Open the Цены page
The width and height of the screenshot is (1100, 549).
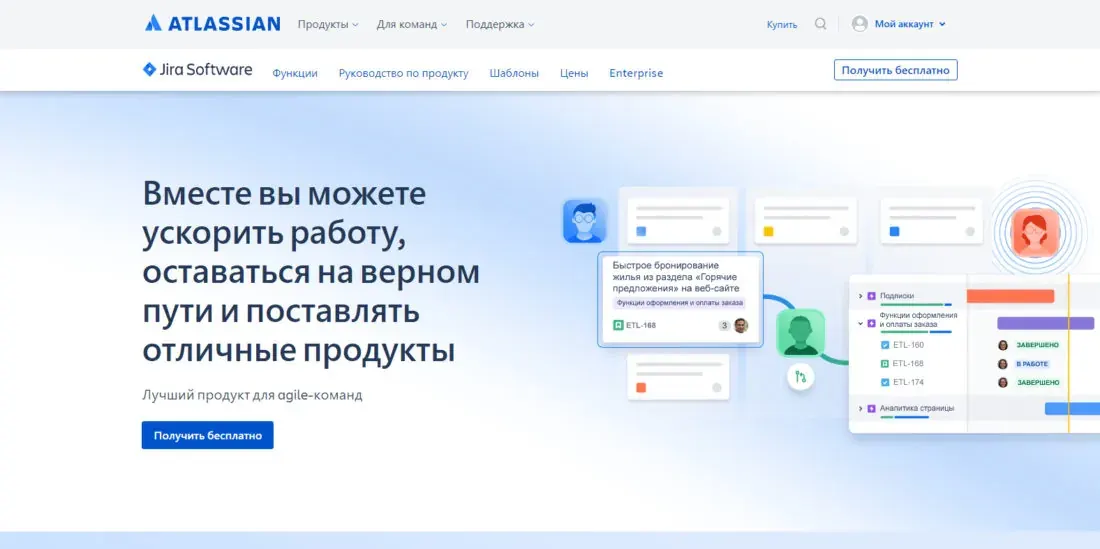pos(574,73)
